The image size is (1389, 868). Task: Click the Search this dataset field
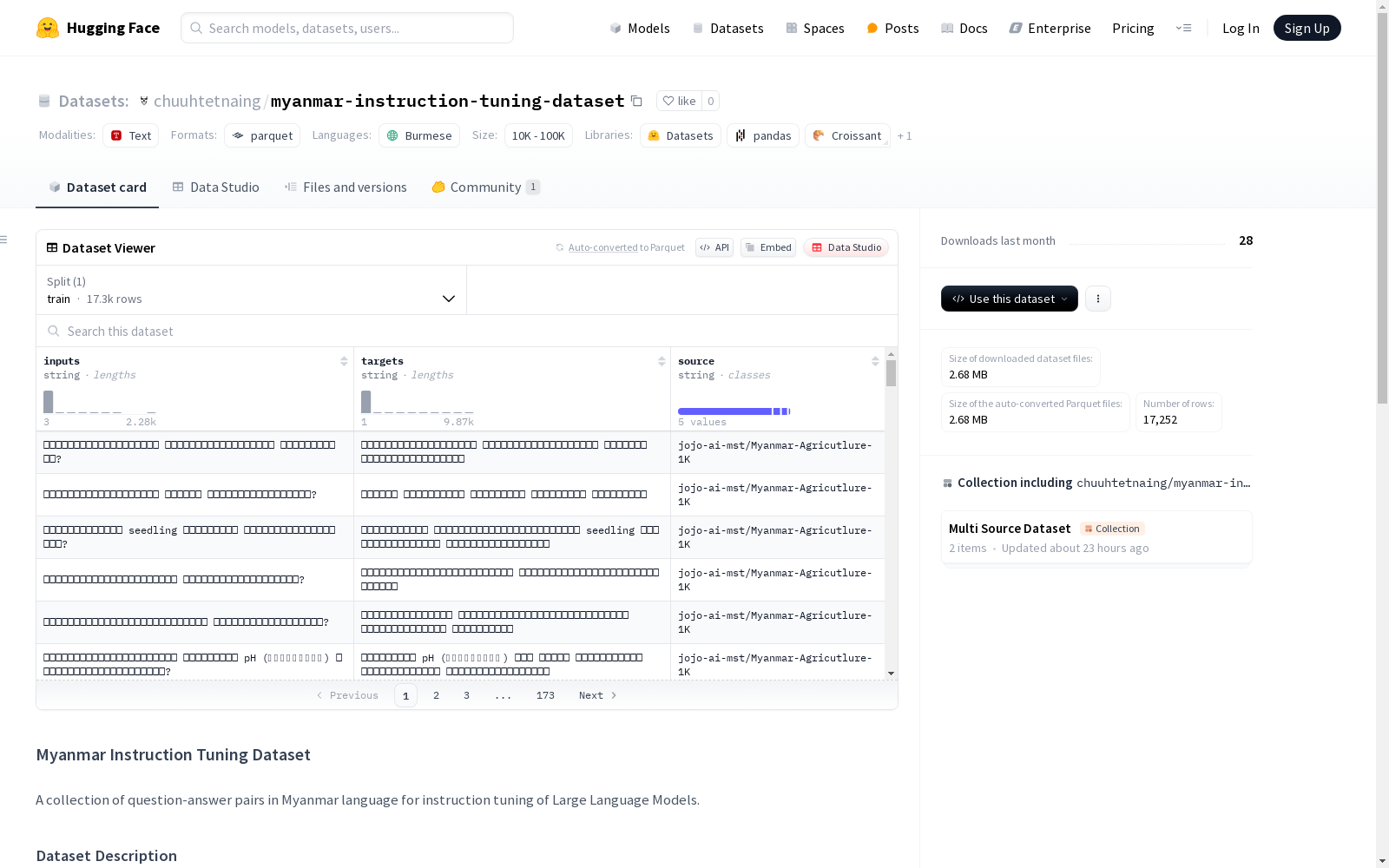click(467, 332)
